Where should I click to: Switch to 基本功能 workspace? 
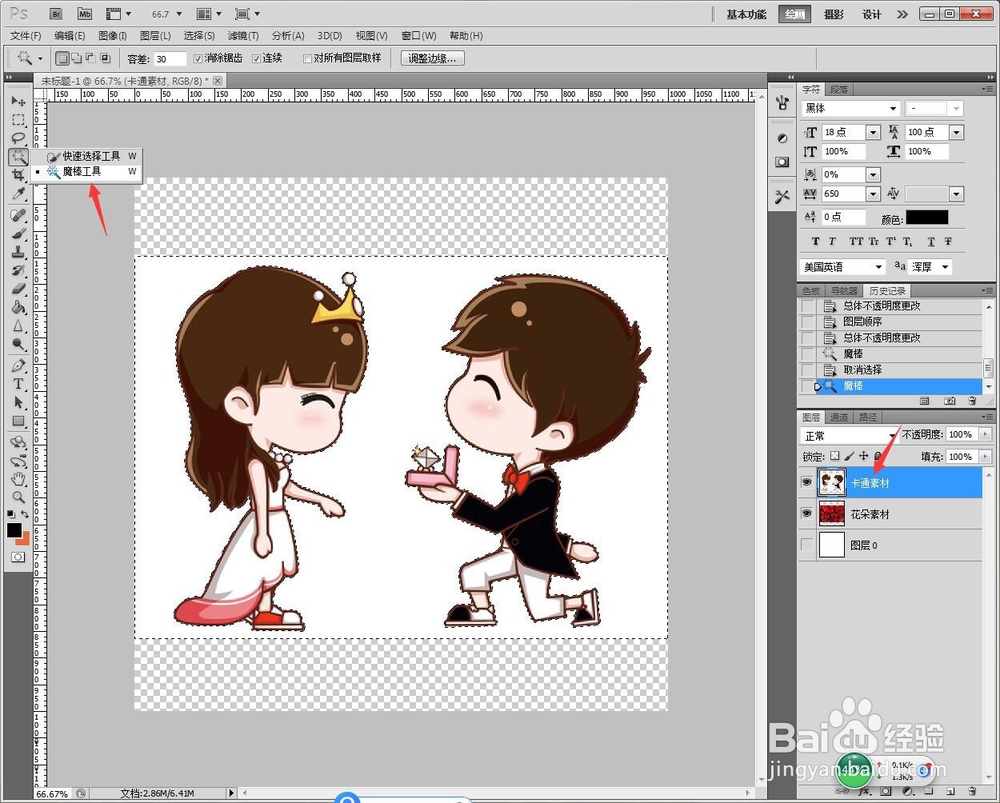pyautogui.click(x=746, y=14)
